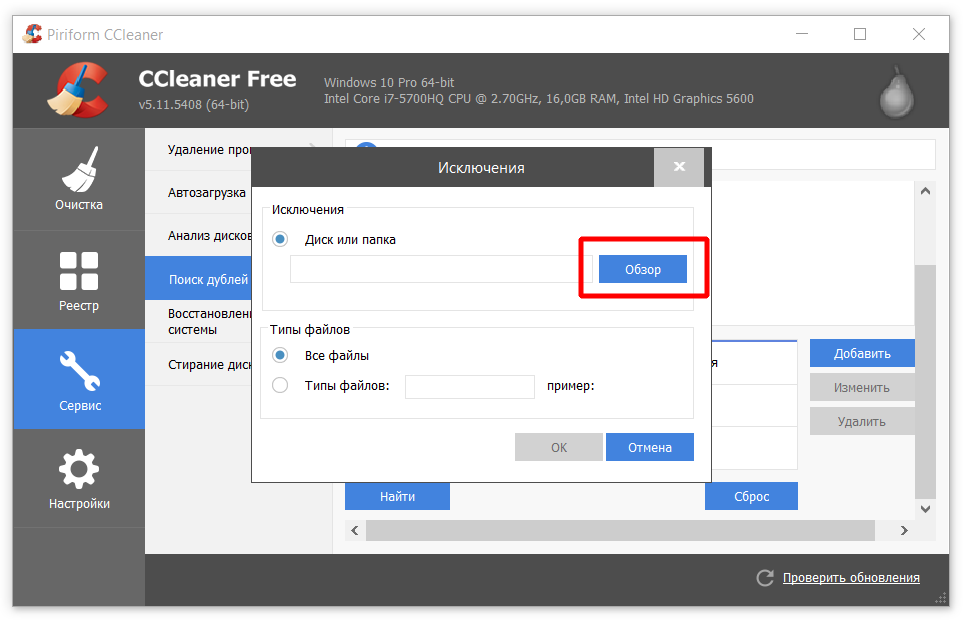Open the Очистка (Cleaner) section icon

point(79,171)
